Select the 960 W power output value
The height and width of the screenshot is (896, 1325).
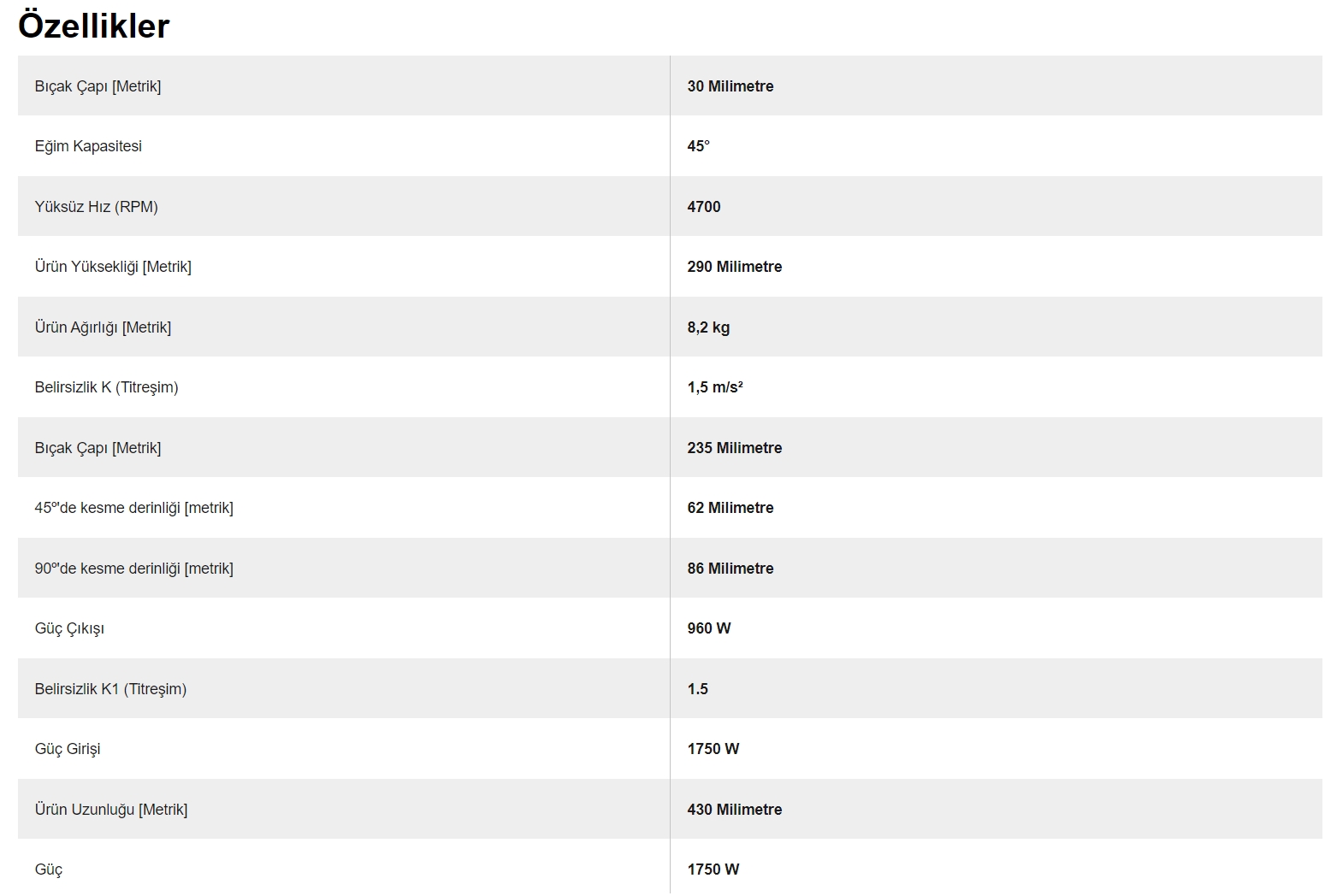pos(709,628)
